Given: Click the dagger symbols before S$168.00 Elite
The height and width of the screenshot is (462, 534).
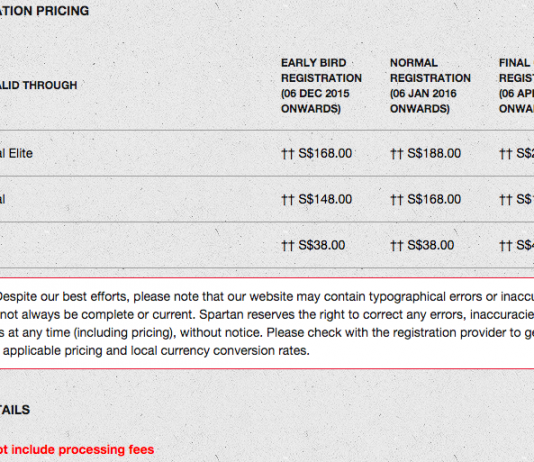Looking at the screenshot, I should pyautogui.click(x=287, y=154).
